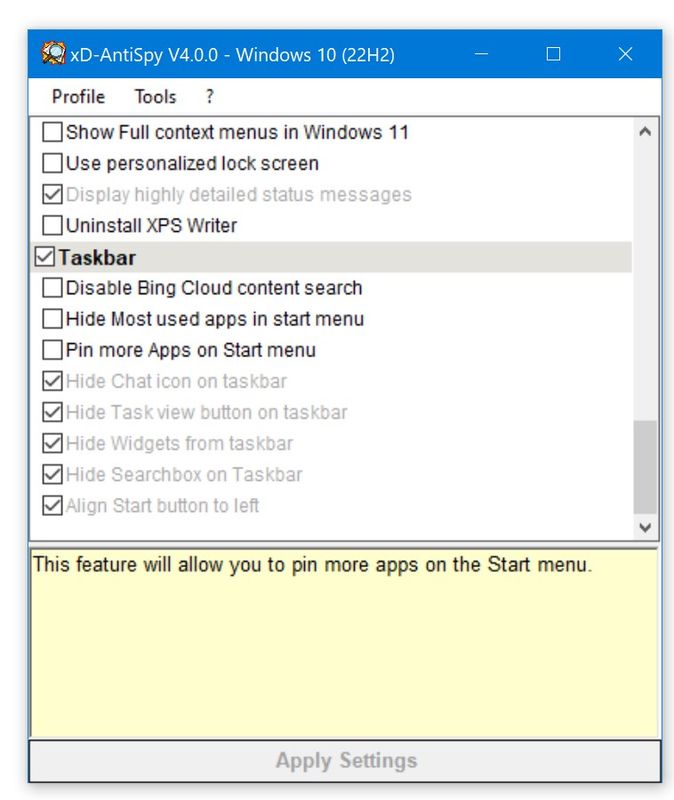The image size is (674, 800).
Task: Click the scrollbar down arrow
Action: 645,527
